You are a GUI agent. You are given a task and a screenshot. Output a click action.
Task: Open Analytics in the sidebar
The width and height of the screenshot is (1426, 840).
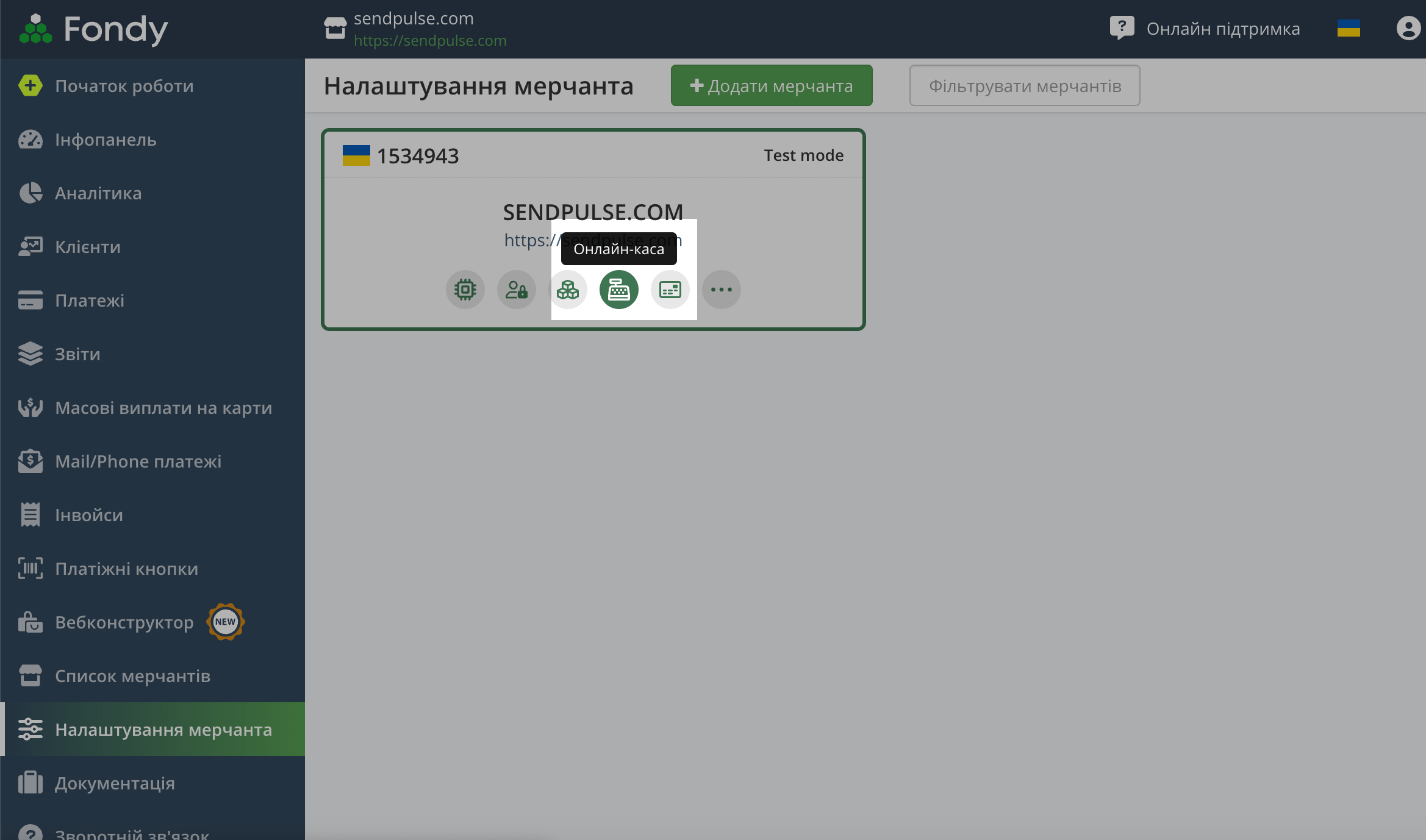point(98,193)
